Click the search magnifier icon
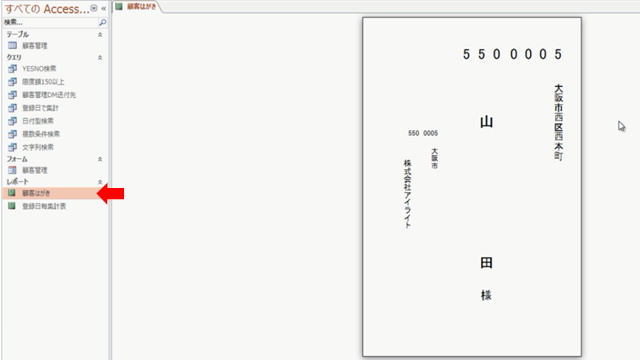The width and height of the screenshot is (640, 360). pyautogui.click(x=102, y=22)
